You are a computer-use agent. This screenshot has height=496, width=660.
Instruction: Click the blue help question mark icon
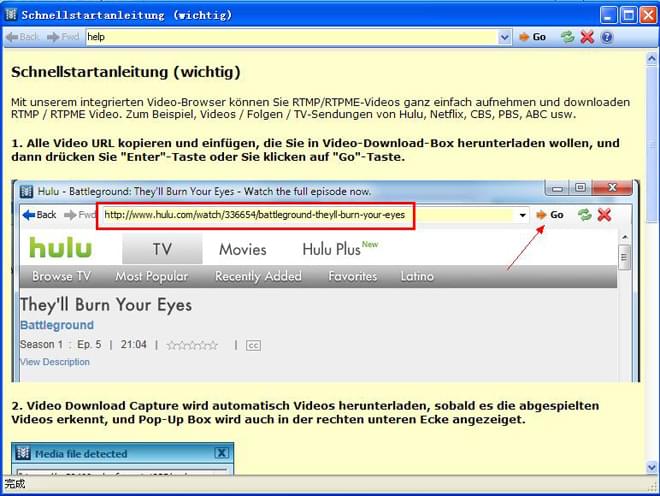coord(607,37)
